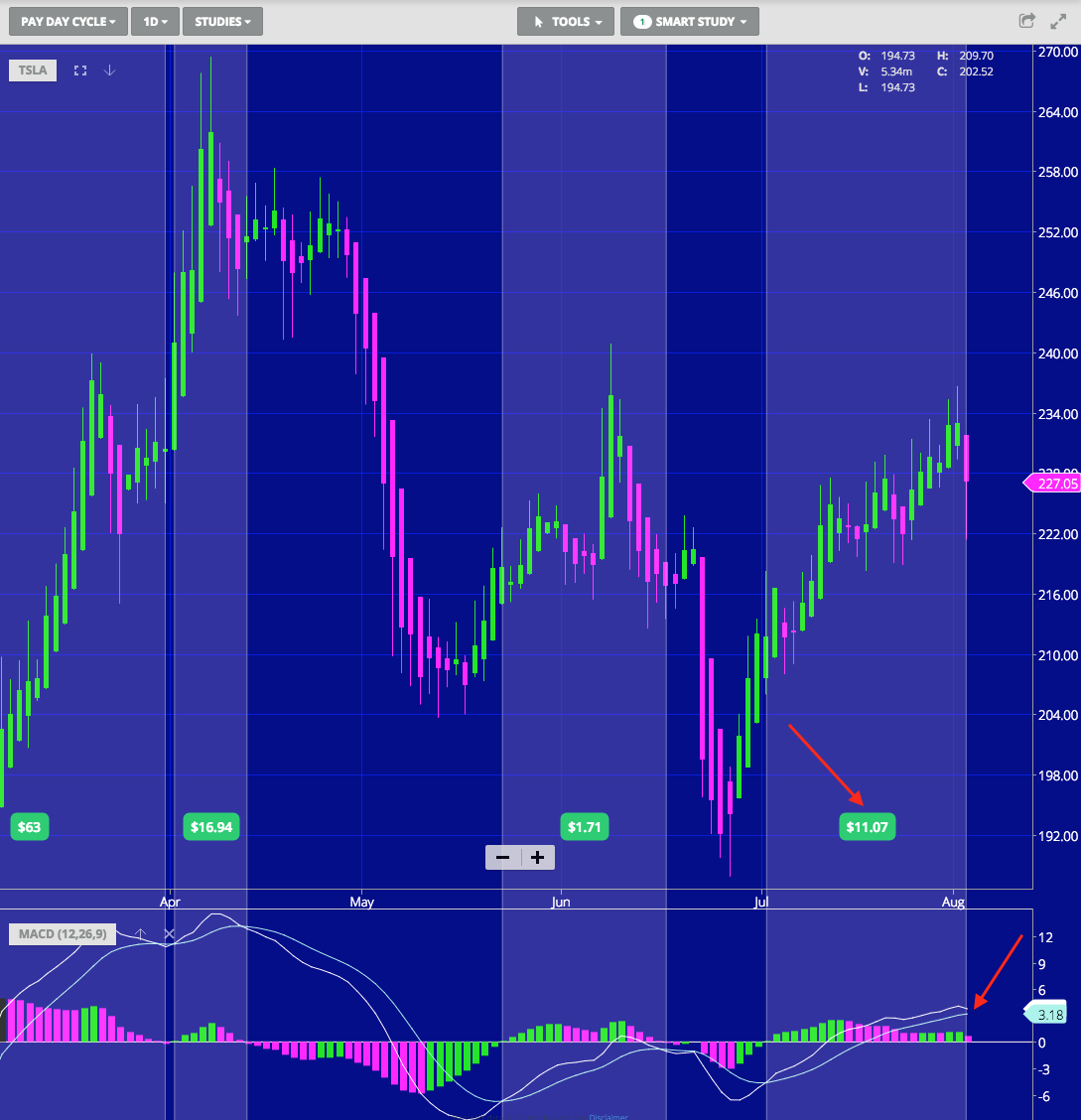
Task: Click the close value 202.52
Action: coord(976,71)
